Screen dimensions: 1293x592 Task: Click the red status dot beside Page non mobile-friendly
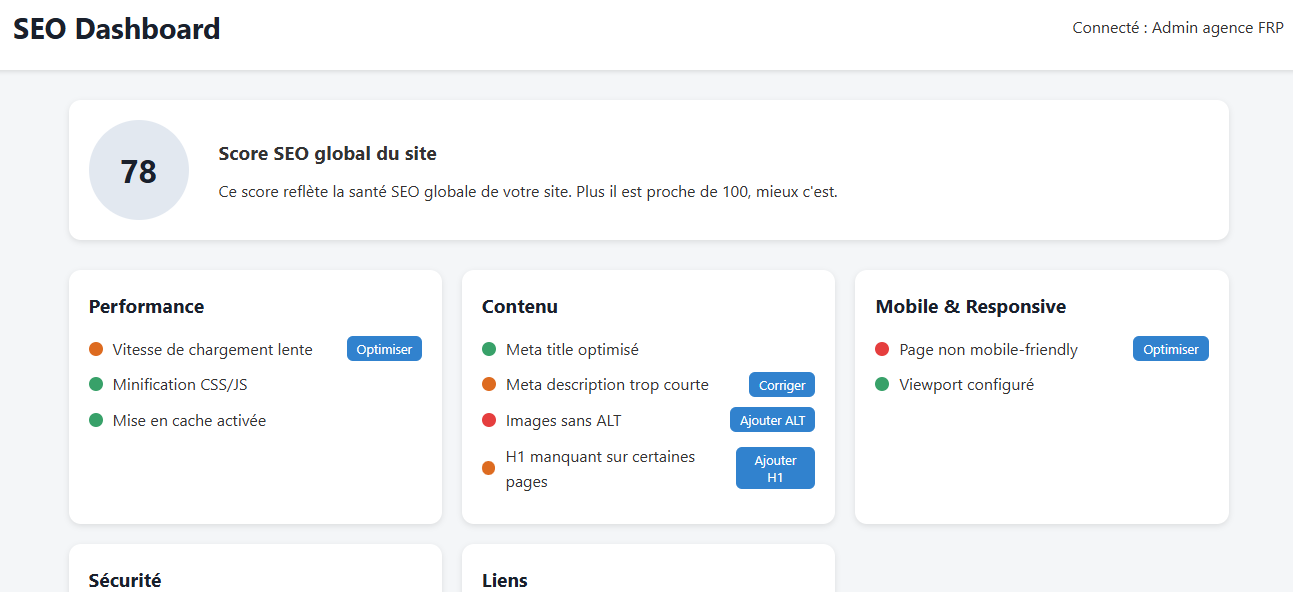[x=881, y=349]
